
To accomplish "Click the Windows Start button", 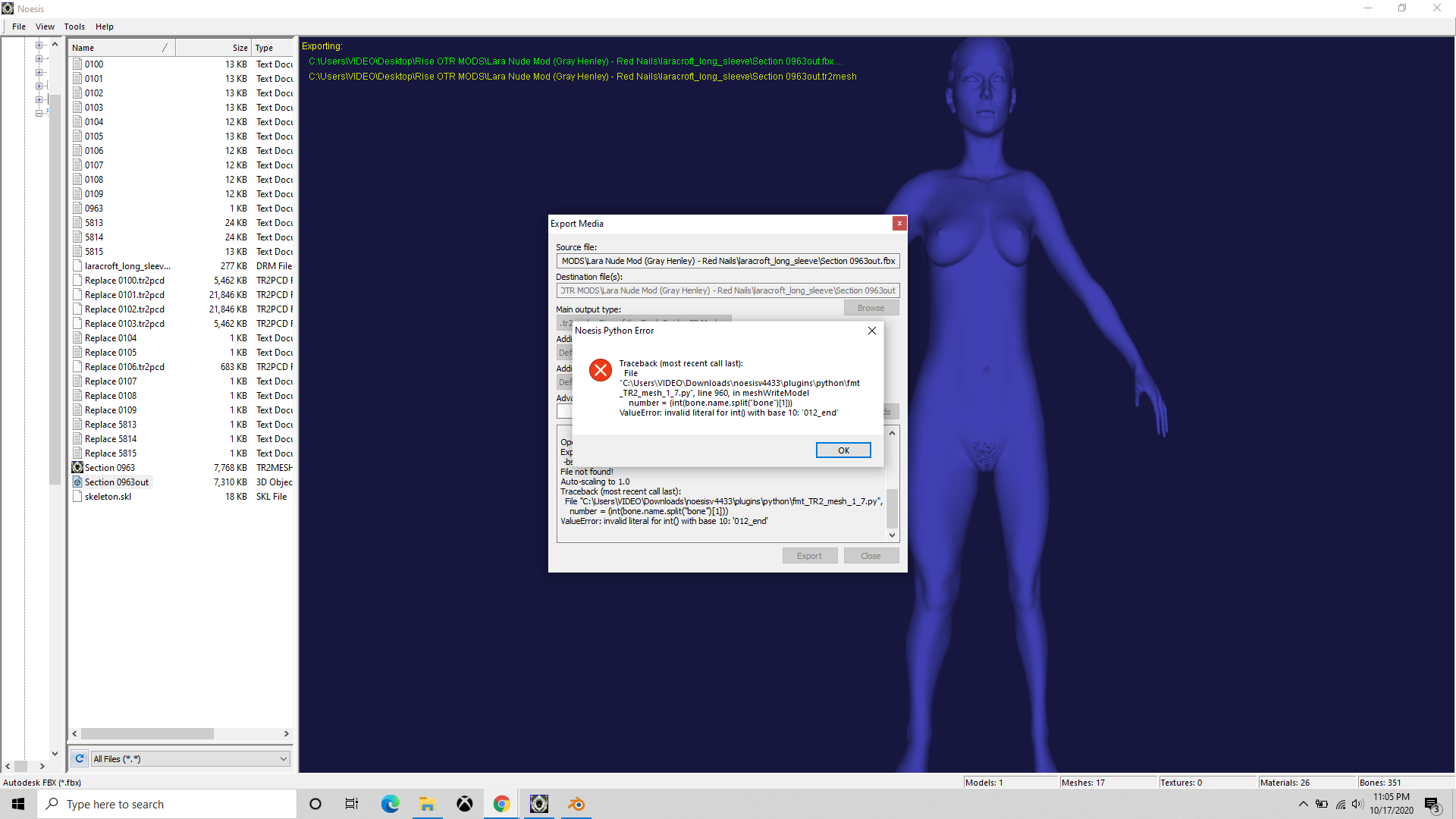I will [x=18, y=804].
